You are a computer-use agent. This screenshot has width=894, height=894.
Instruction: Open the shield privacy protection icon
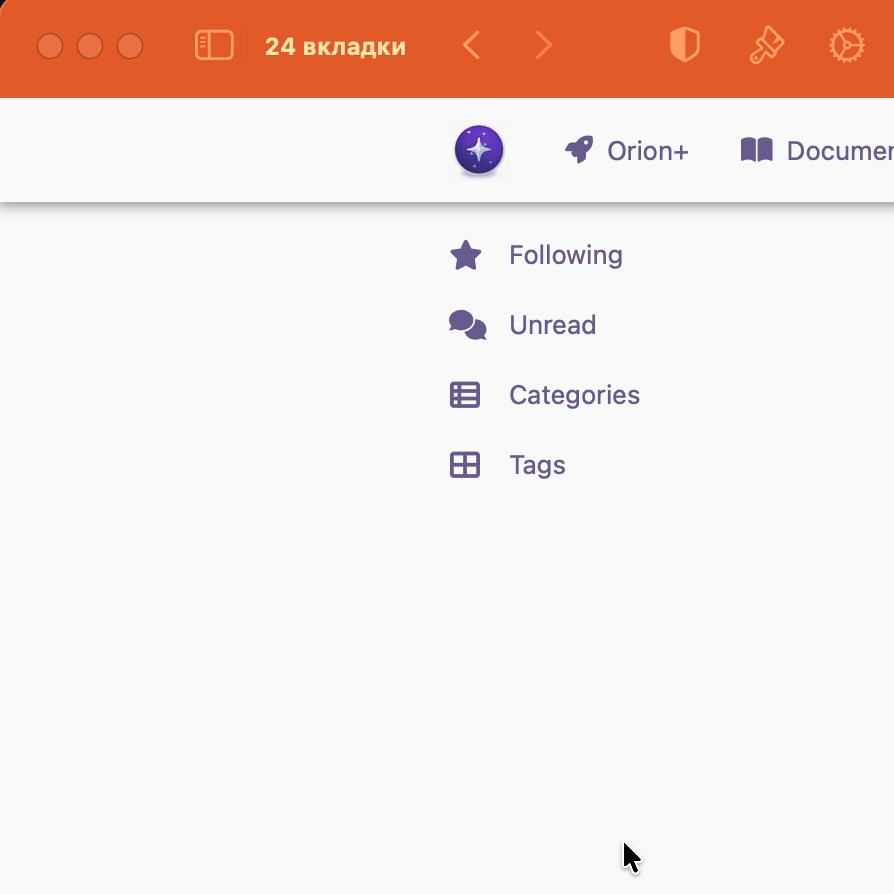(x=684, y=45)
